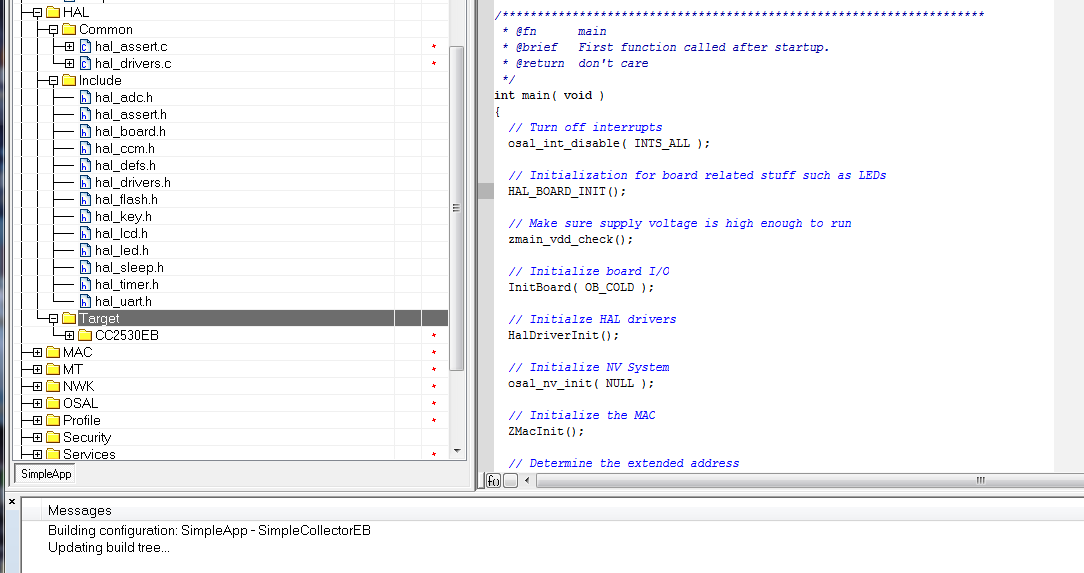
Task: Click the hal_board.h header file icon
Action: pos(85,131)
